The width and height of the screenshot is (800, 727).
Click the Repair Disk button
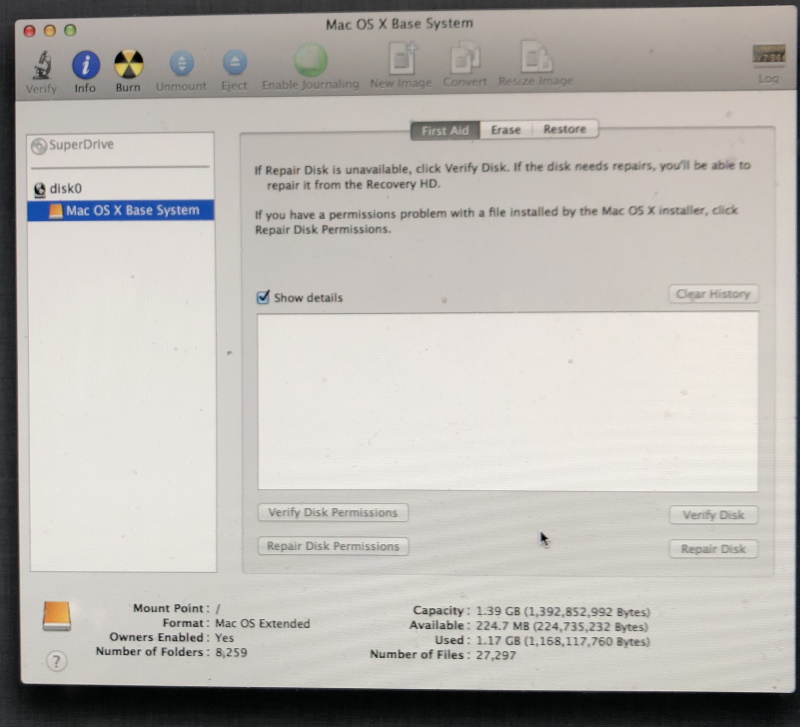click(x=713, y=549)
